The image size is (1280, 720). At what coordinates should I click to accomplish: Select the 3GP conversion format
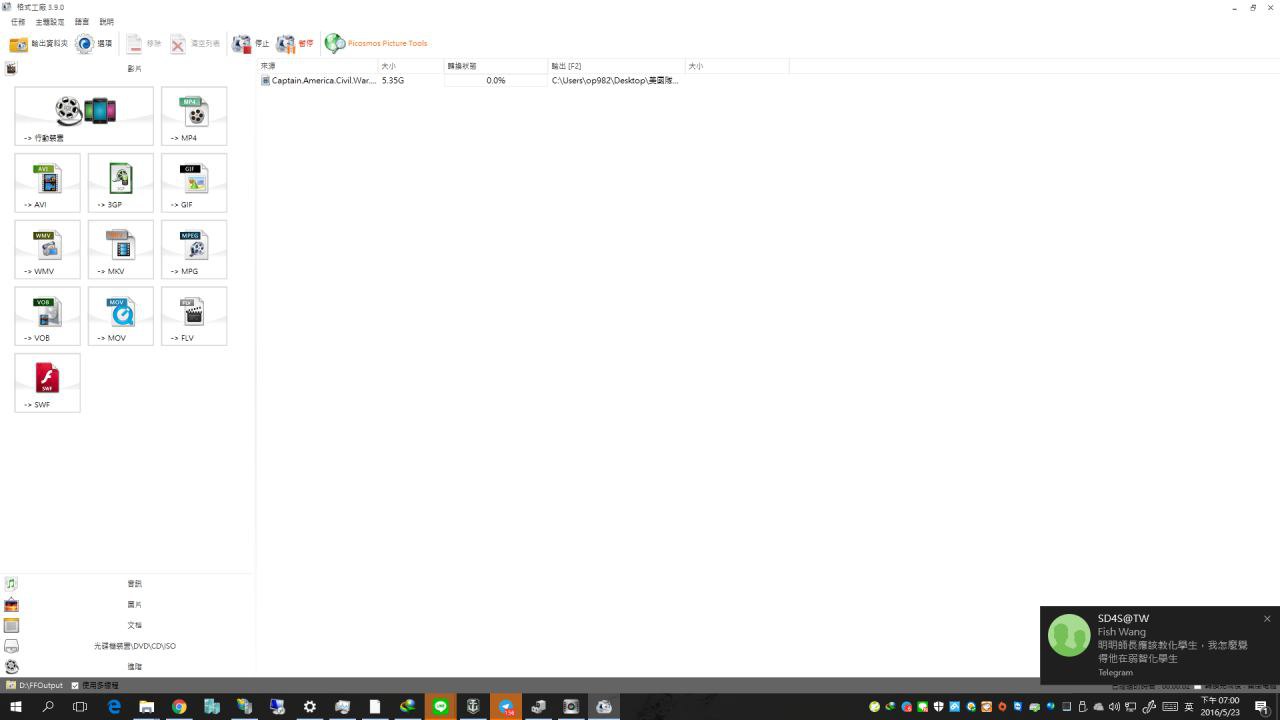coord(121,182)
